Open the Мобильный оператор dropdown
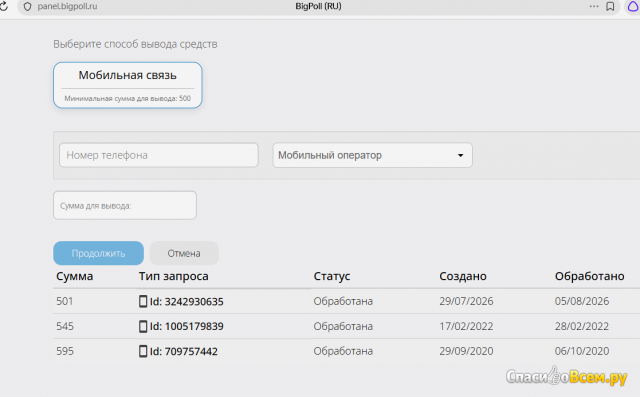 click(373, 155)
